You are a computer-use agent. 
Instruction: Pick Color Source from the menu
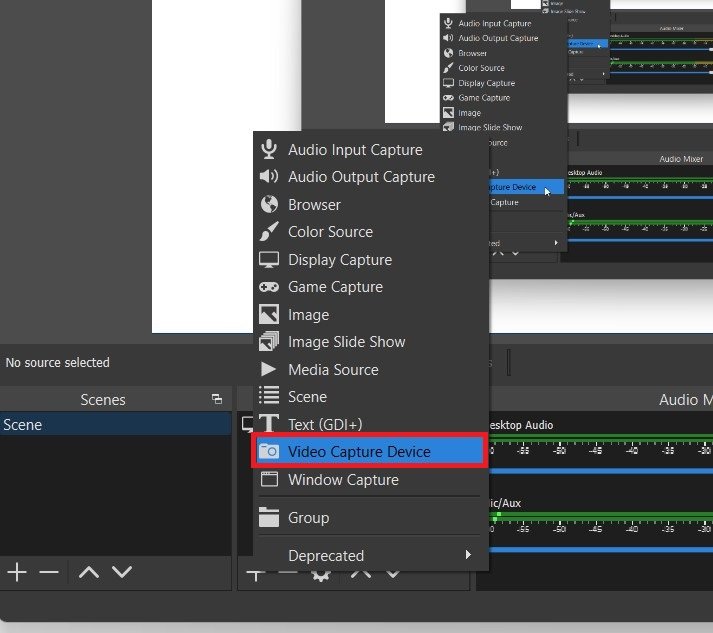[330, 232]
